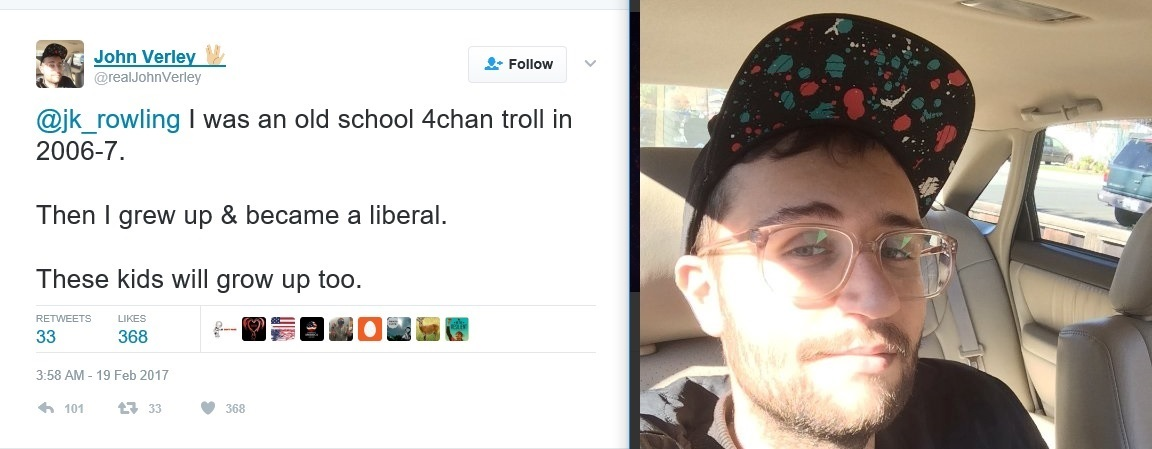The image size is (1152, 449).
Task: Like the tweet with heart icon
Action: (x=208, y=408)
